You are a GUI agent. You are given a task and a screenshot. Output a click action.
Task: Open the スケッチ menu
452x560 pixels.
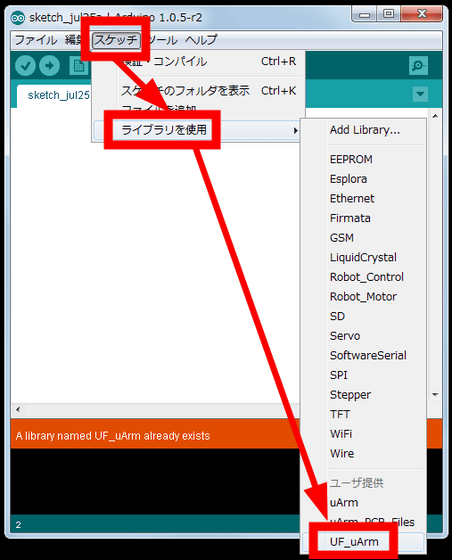point(116,40)
